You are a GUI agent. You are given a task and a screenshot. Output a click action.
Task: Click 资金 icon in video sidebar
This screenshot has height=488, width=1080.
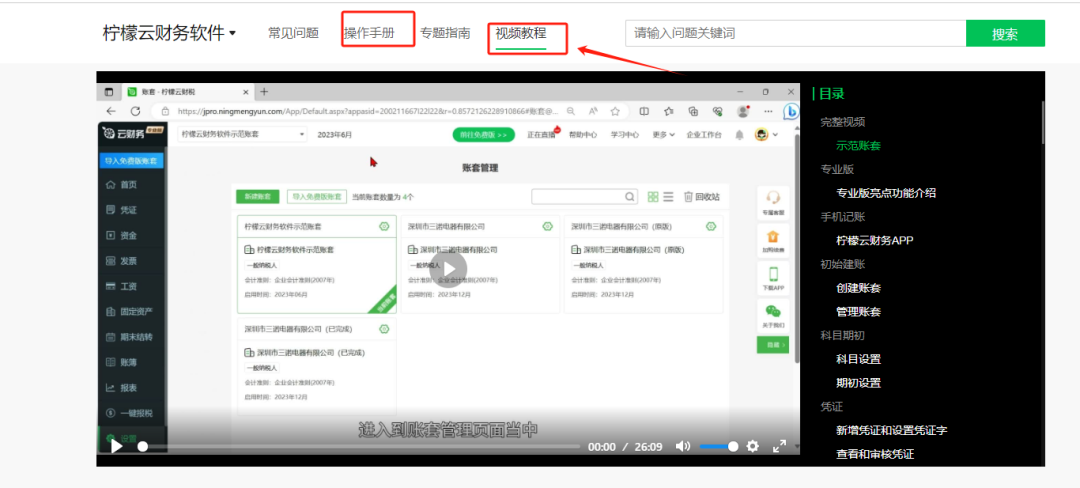tap(110, 235)
